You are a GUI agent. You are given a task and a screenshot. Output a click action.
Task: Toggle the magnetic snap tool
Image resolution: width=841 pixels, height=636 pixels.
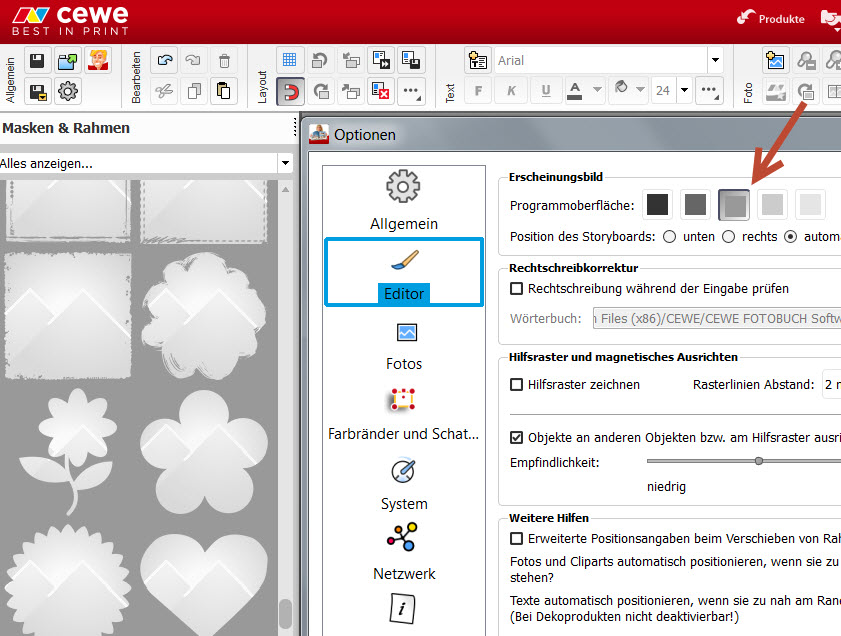tap(290, 92)
